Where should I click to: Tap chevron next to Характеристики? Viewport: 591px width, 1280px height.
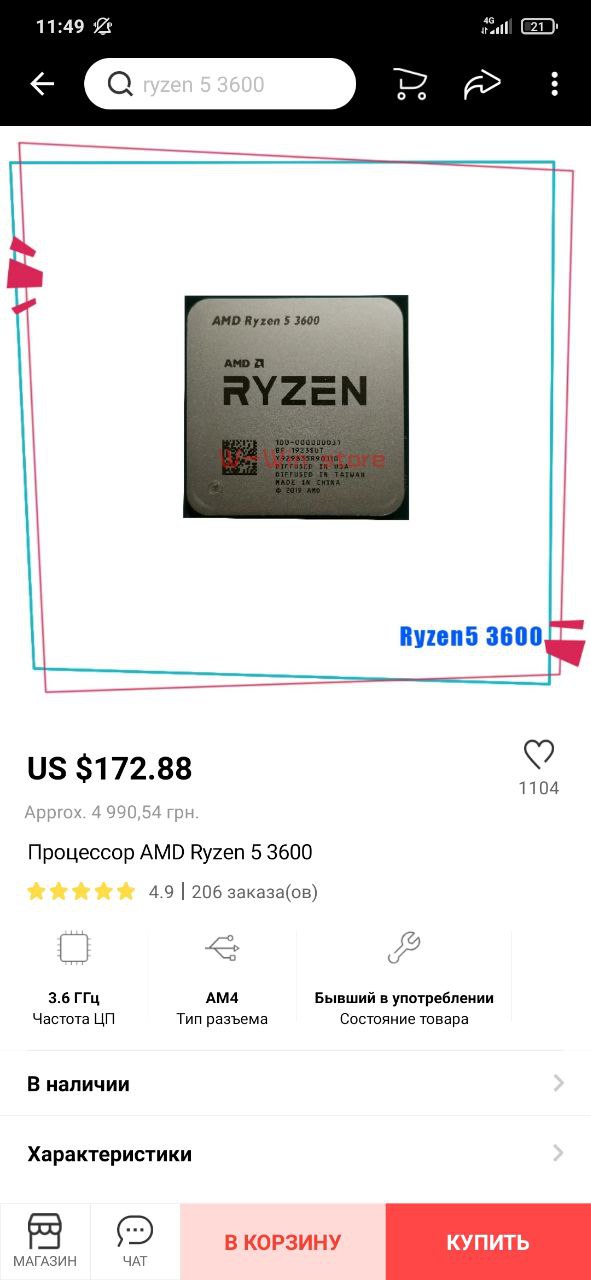[x=558, y=1154]
